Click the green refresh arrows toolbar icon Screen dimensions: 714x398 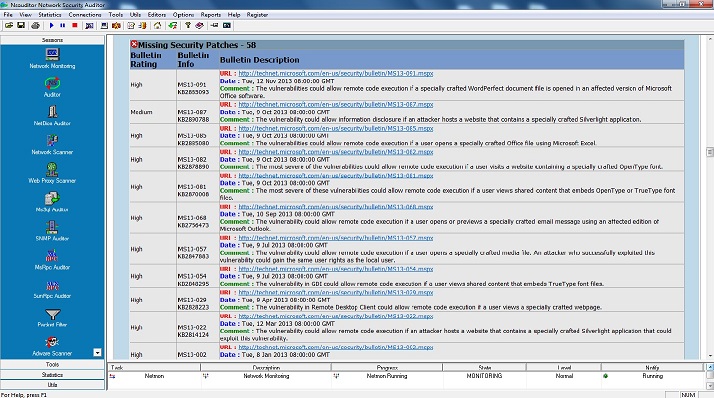(173, 26)
